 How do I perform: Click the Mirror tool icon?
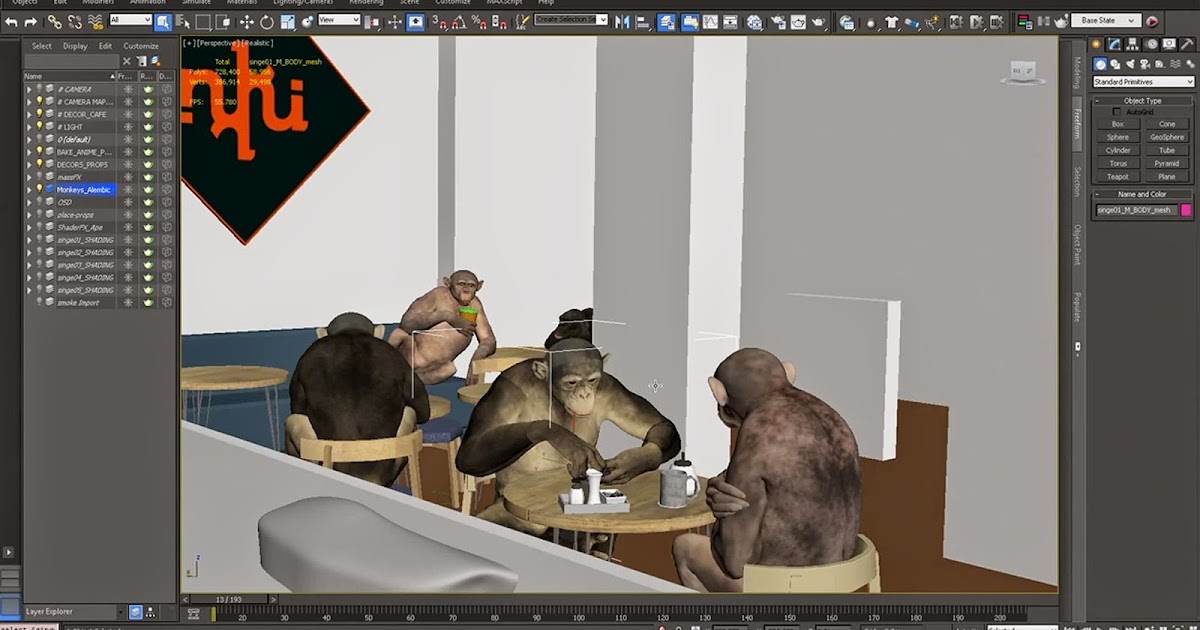pyautogui.click(x=622, y=21)
